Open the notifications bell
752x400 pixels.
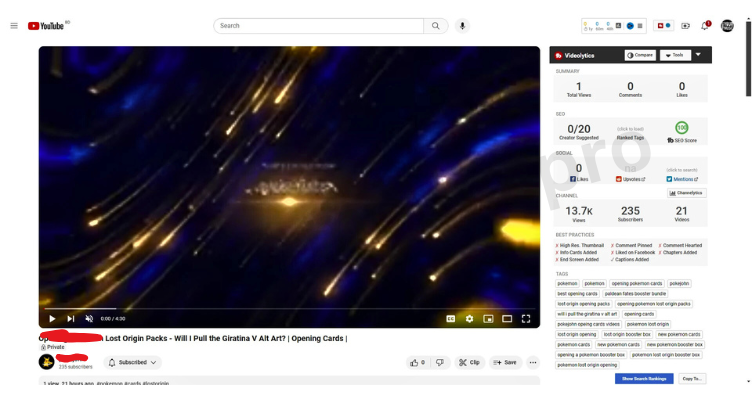[705, 26]
